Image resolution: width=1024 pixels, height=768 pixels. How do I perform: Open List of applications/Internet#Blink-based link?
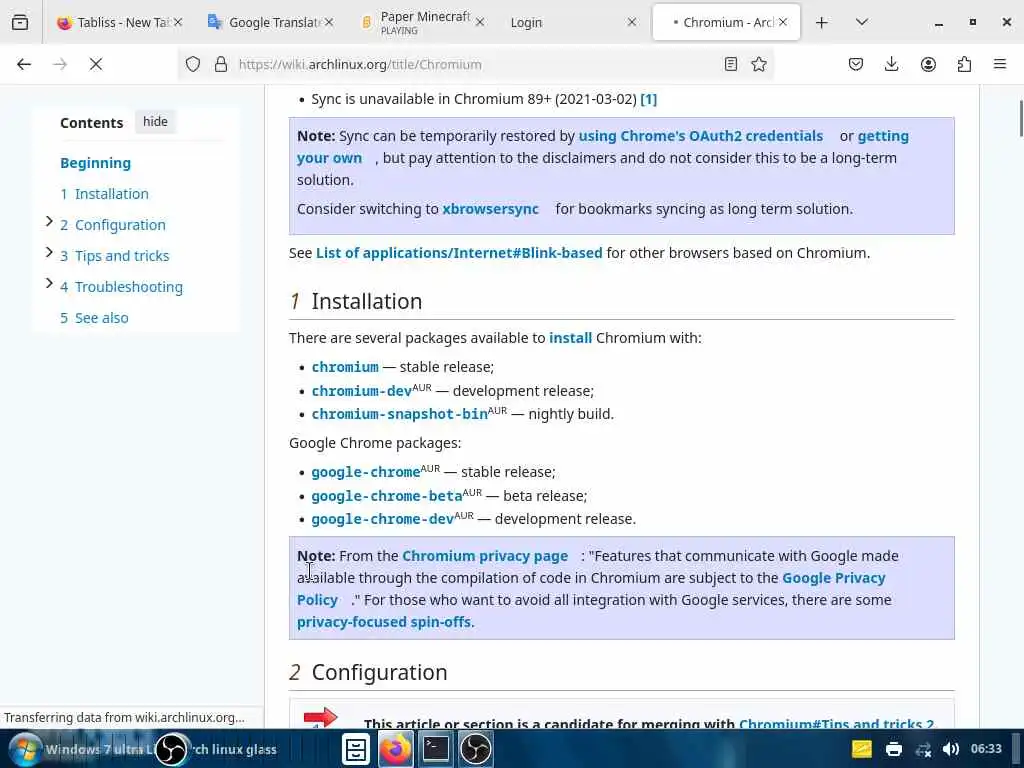click(x=459, y=253)
